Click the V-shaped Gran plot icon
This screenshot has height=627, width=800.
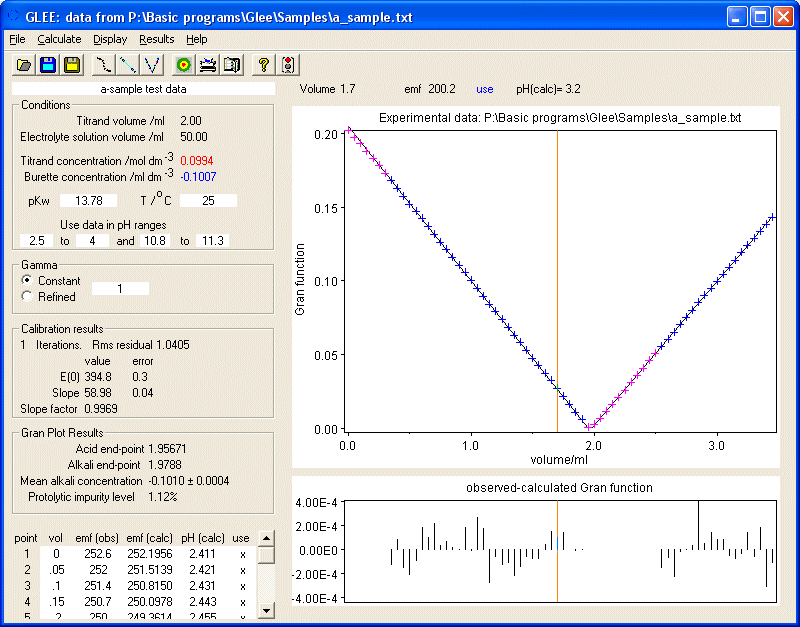point(151,65)
